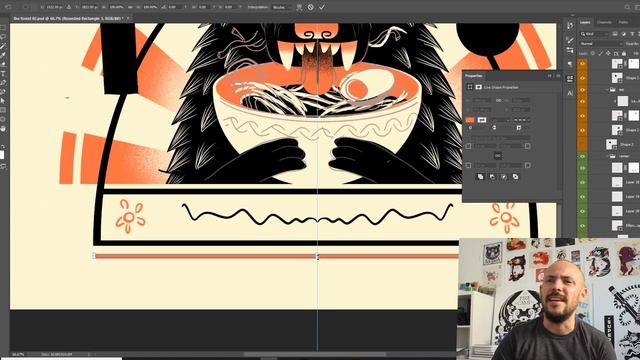Select the Lasso tool
Screen dimensions: 640x360
(3, 37)
